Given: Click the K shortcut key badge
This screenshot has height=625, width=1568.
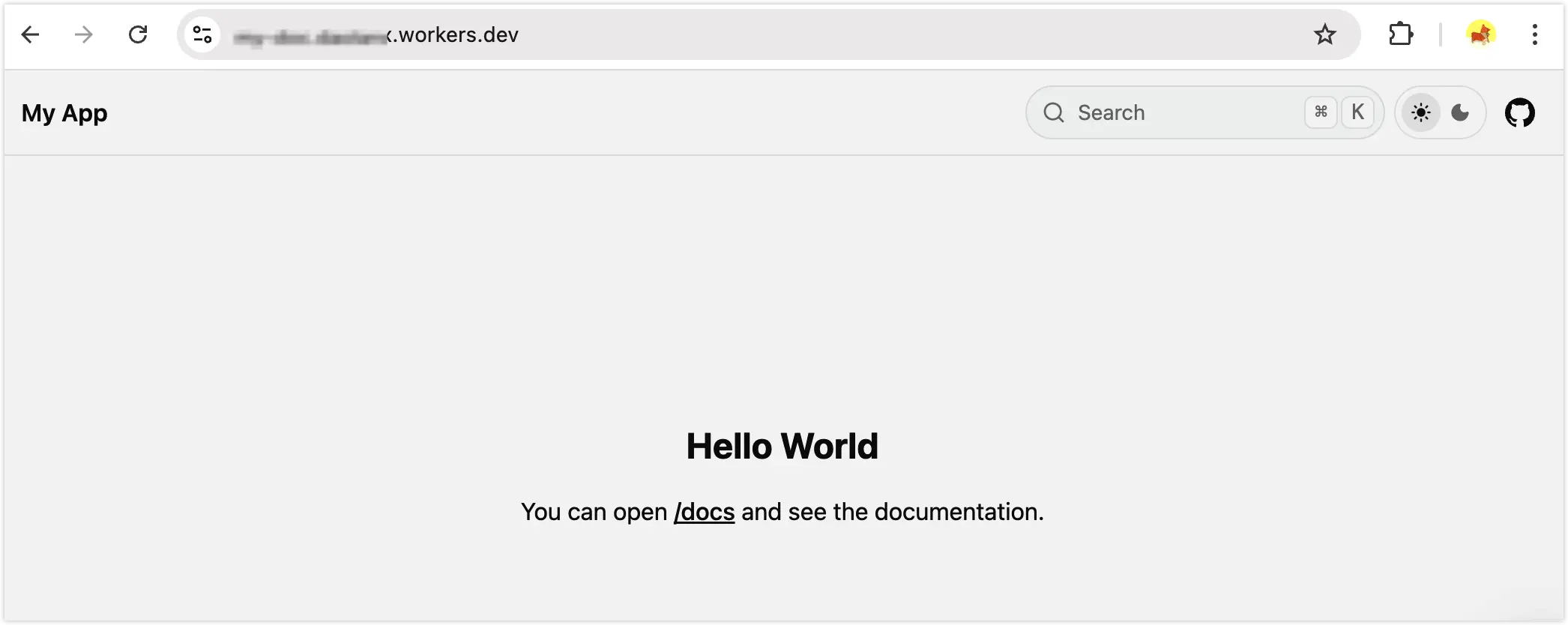Looking at the screenshot, I should (1357, 112).
